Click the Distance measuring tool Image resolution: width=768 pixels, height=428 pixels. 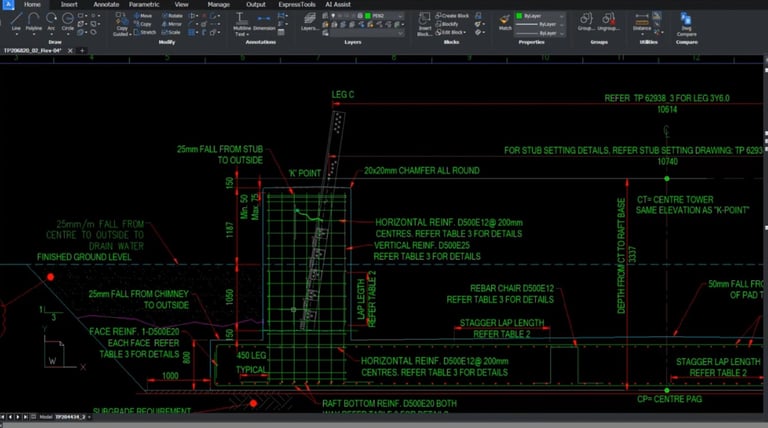tap(642, 22)
